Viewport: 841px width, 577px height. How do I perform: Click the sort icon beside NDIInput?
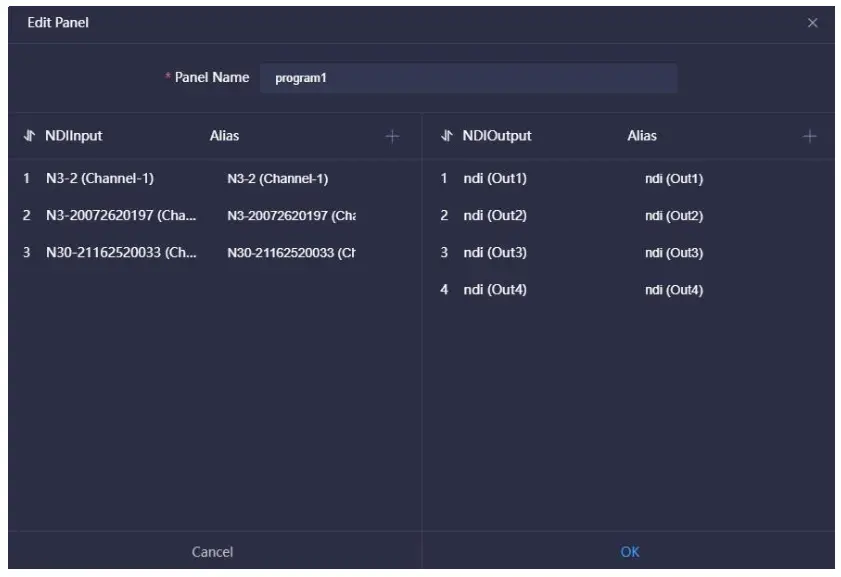[x=29, y=136]
